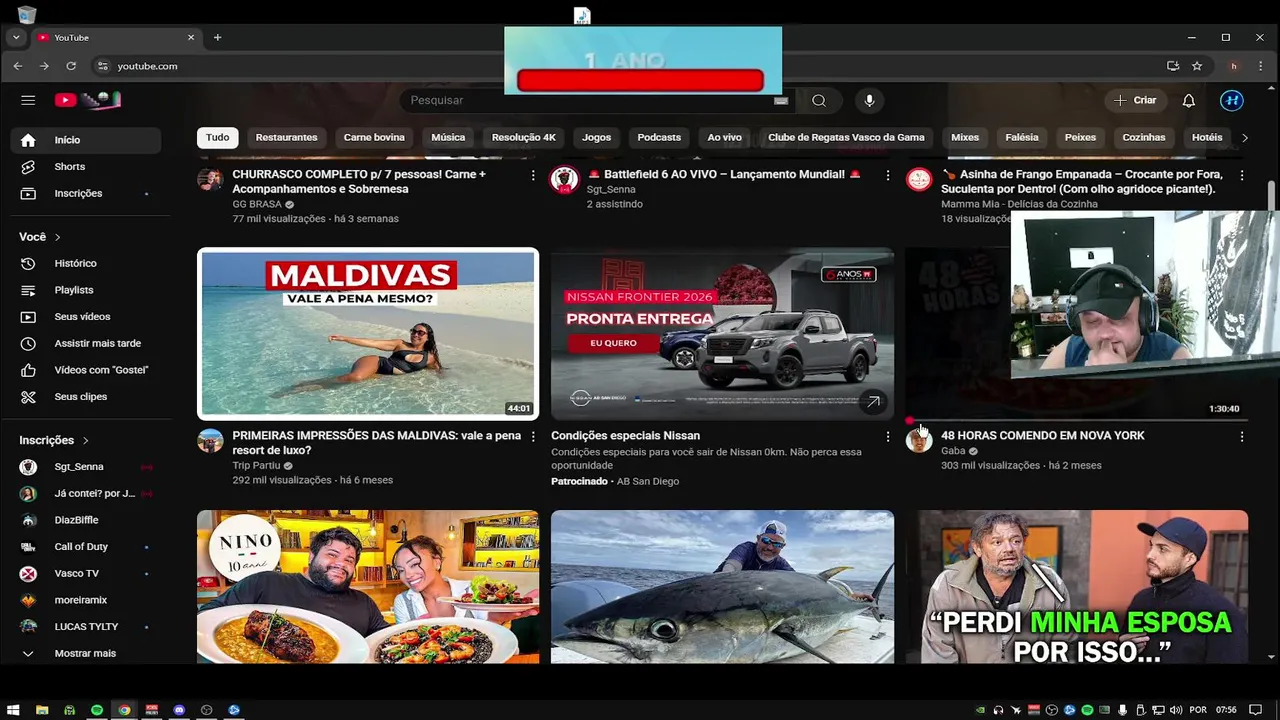Screen dimensions: 1280x720
Task: Show more filter chips with right arrow
Action: click(1244, 137)
